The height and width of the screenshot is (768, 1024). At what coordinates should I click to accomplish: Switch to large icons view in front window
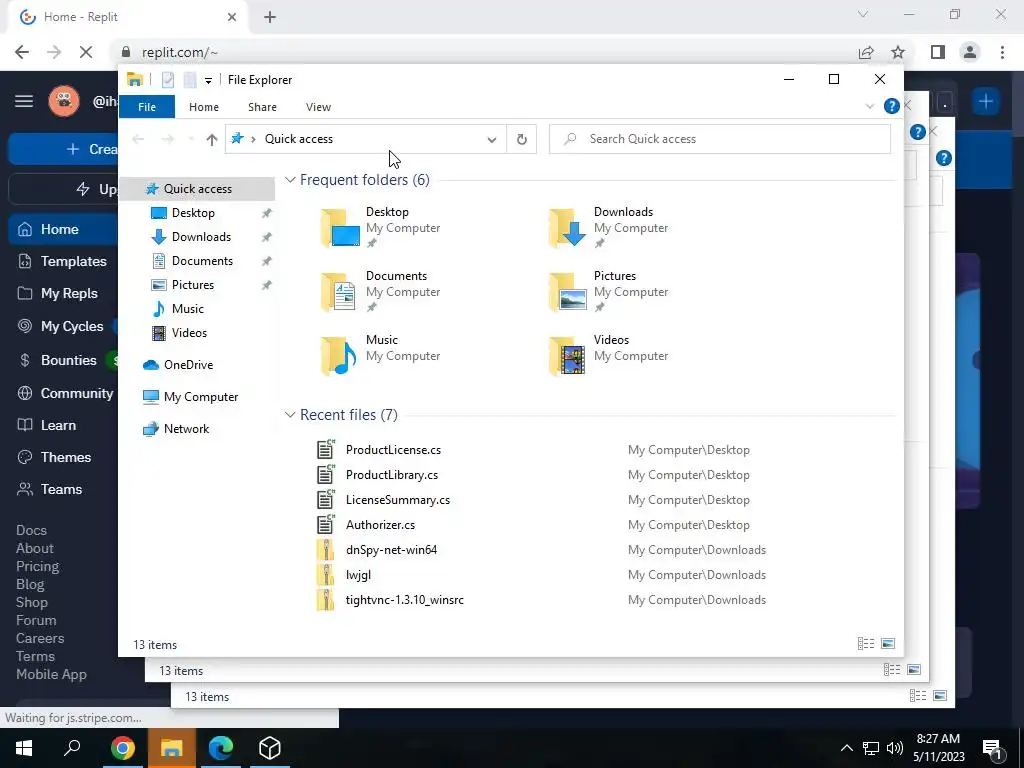click(888, 644)
